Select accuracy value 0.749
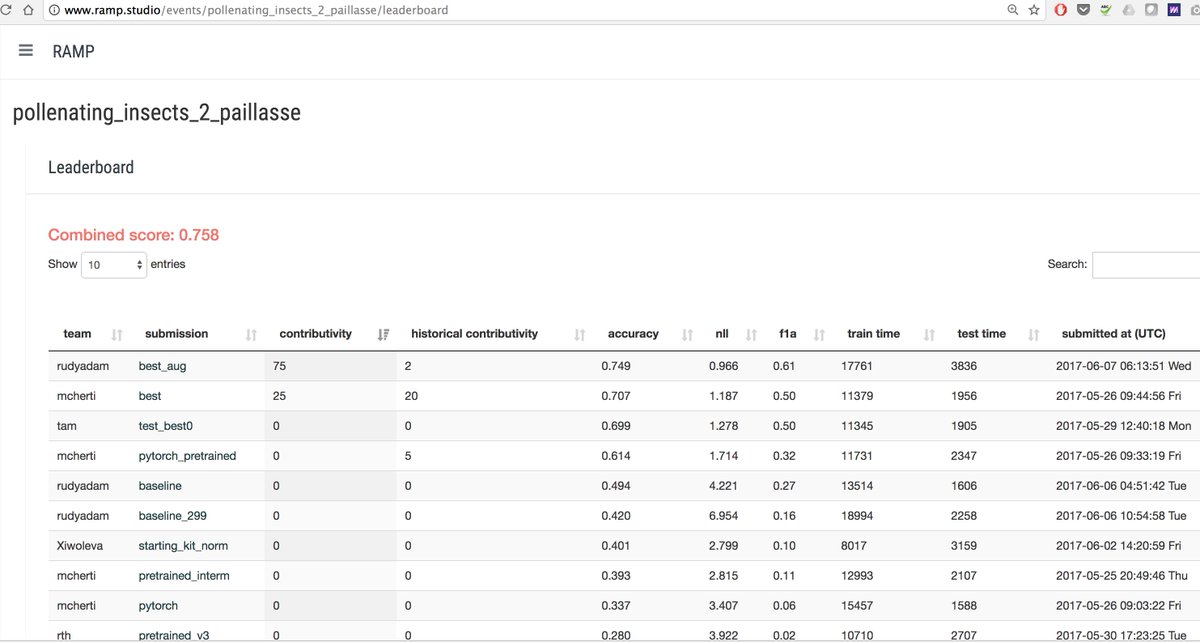The height and width of the screenshot is (642, 1200). click(x=616, y=367)
